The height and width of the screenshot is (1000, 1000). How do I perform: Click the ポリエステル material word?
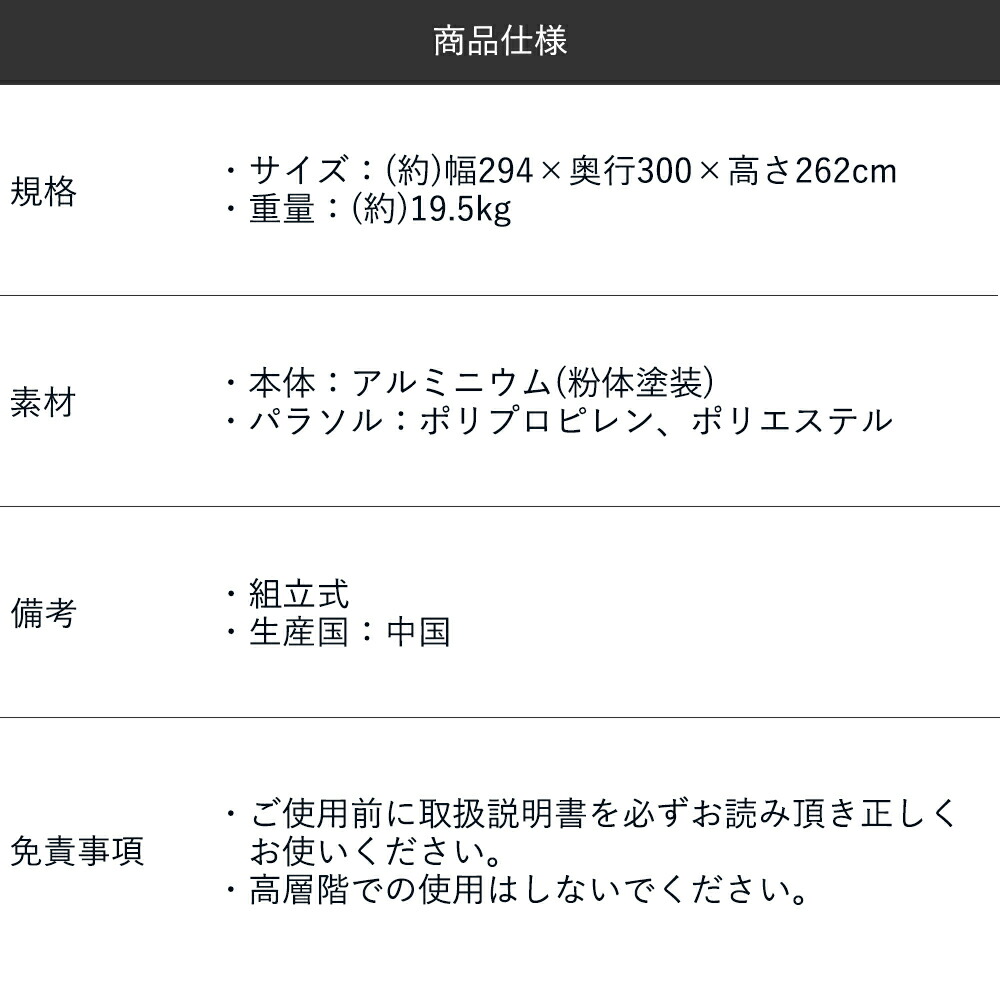pyautogui.click(x=793, y=421)
